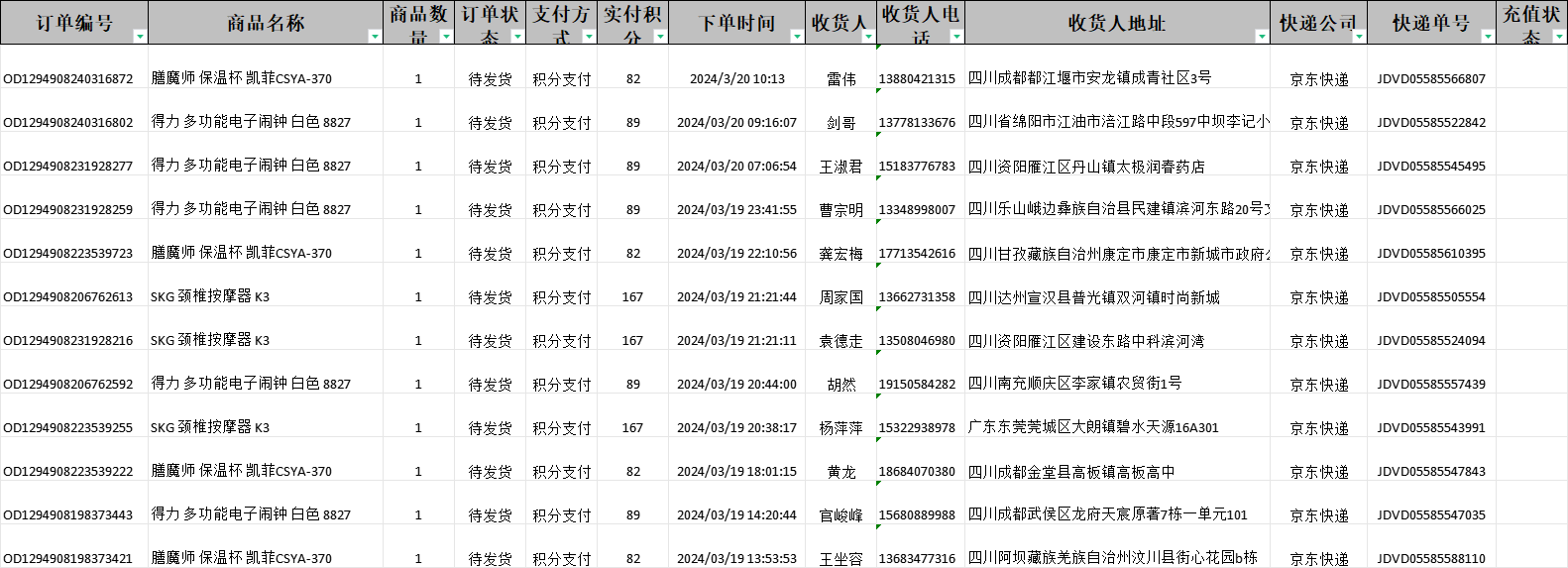Click recipient name 王淑君
The height and width of the screenshot is (568, 1568).
841,167
